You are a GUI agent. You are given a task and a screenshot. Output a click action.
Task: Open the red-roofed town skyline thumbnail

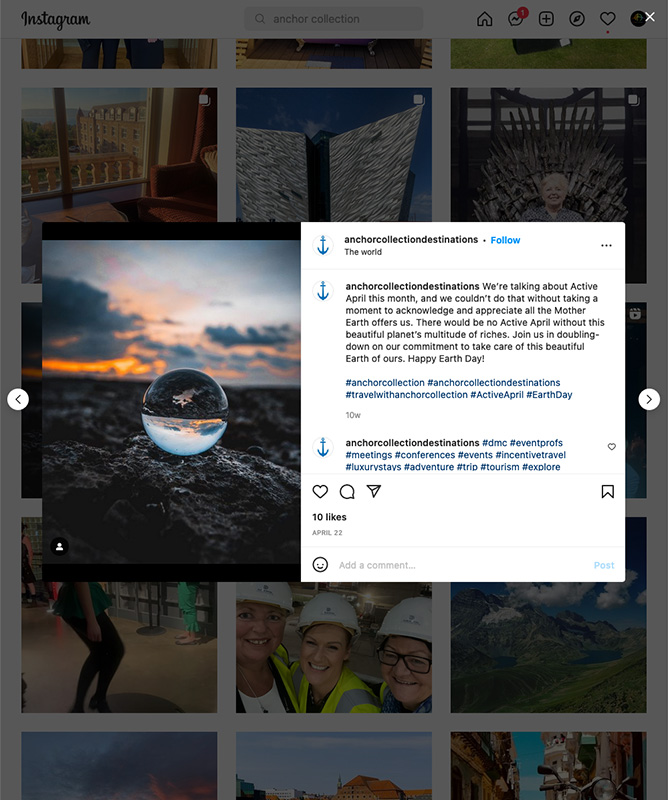(334, 766)
